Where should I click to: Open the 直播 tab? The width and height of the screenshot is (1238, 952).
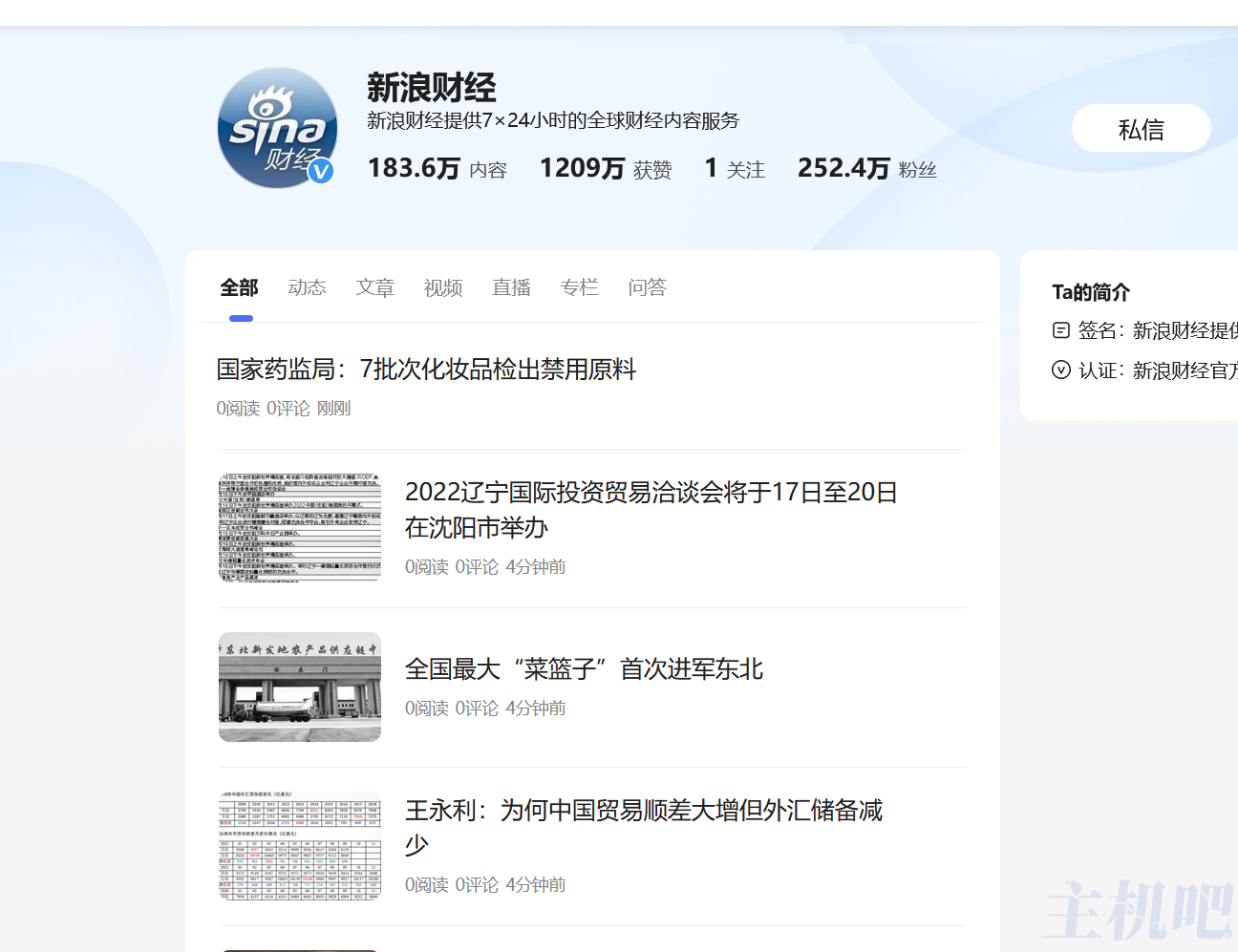coord(511,287)
